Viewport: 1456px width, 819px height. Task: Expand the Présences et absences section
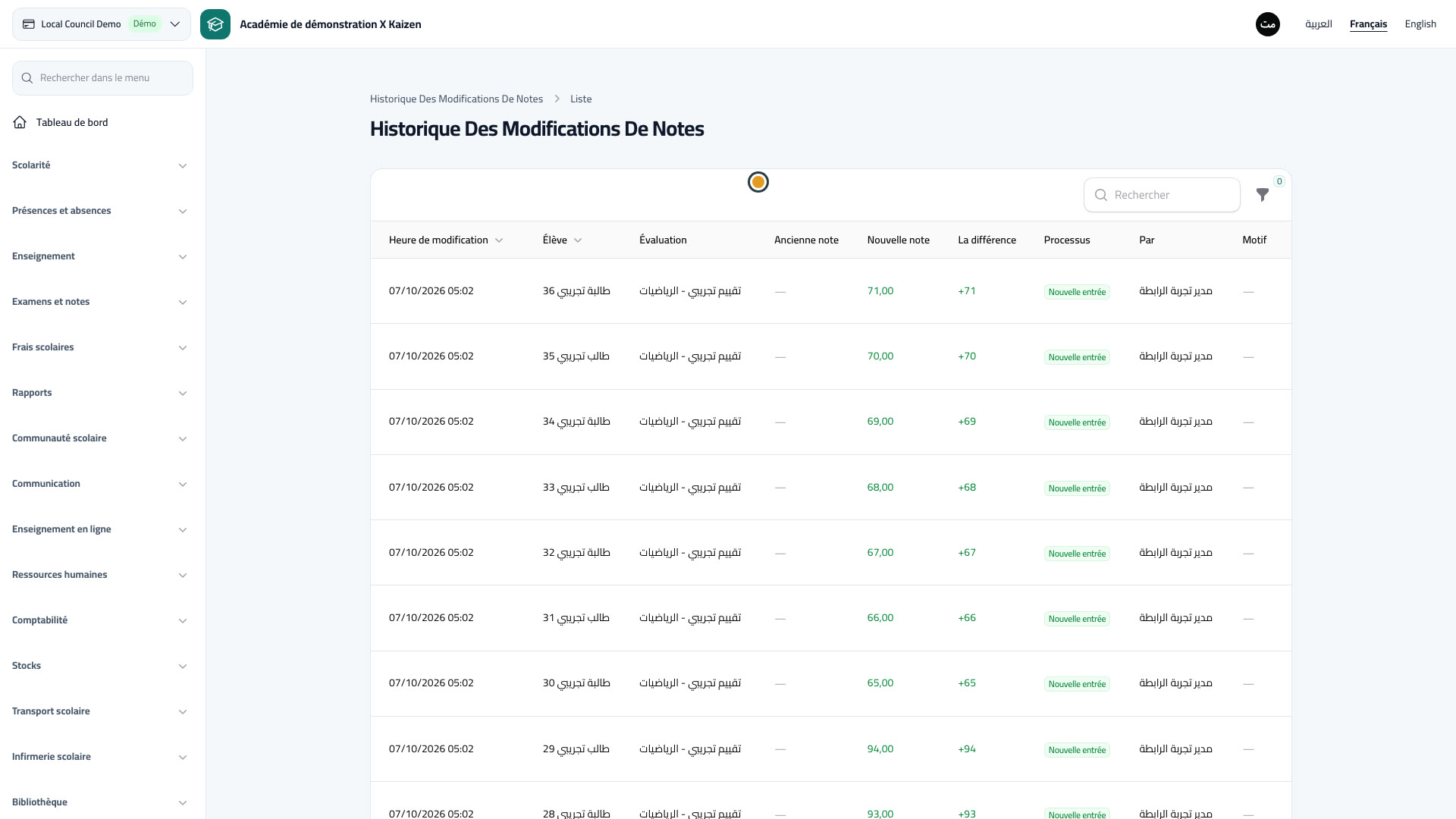pos(102,211)
